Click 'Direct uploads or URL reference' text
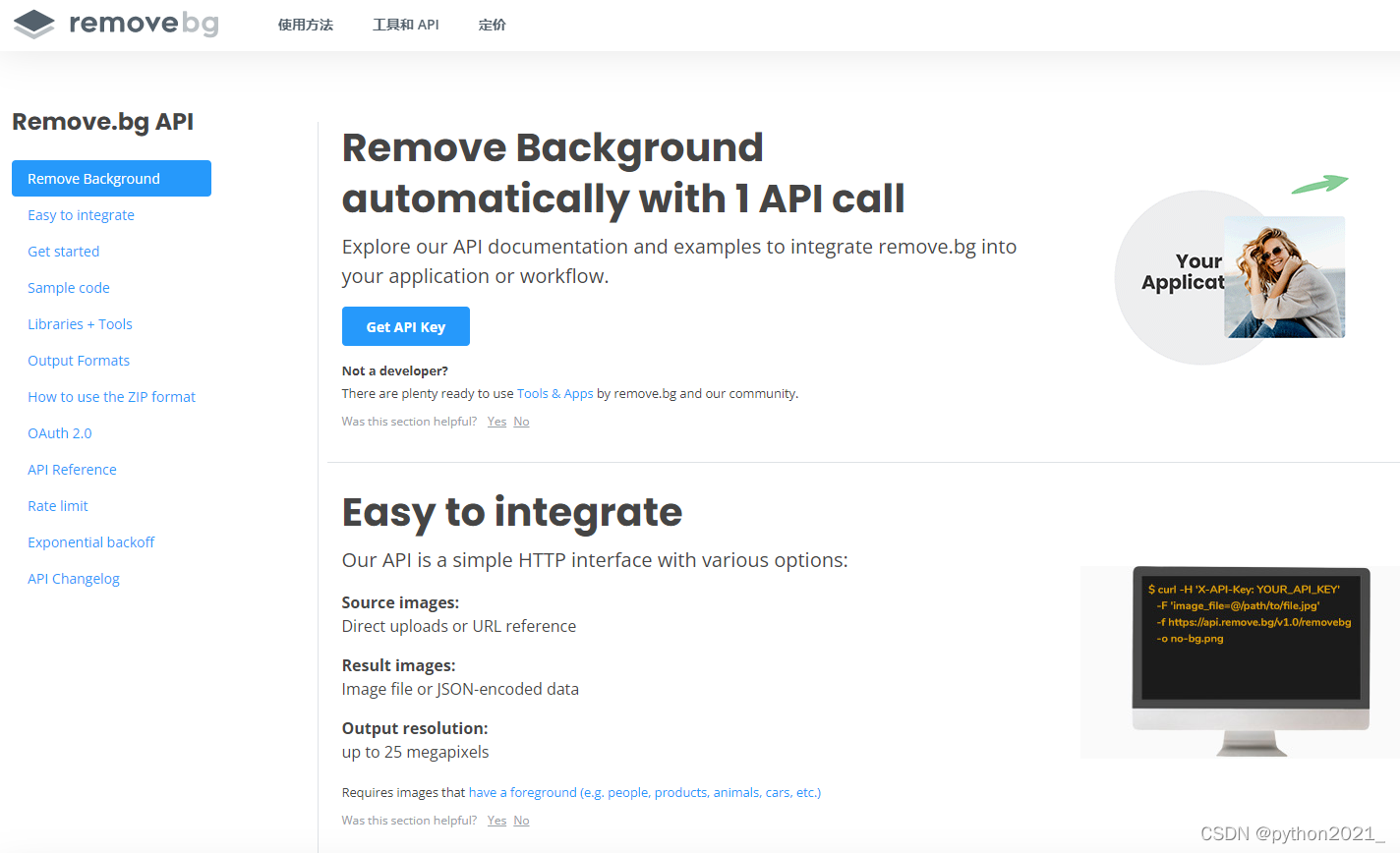The image size is (1400, 853). pyautogui.click(x=459, y=626)
